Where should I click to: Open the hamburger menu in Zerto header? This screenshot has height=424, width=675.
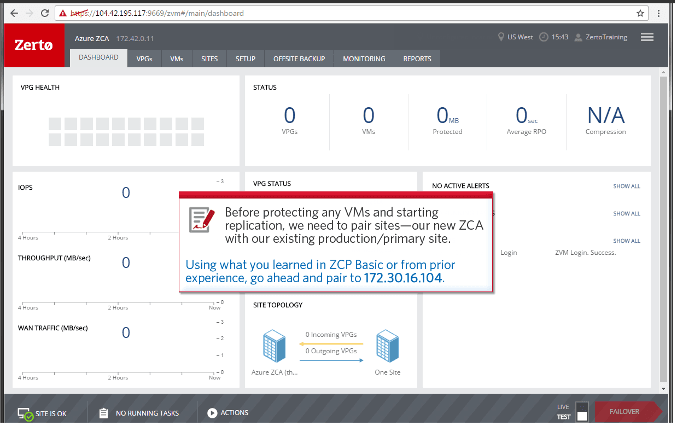(647, 37)
